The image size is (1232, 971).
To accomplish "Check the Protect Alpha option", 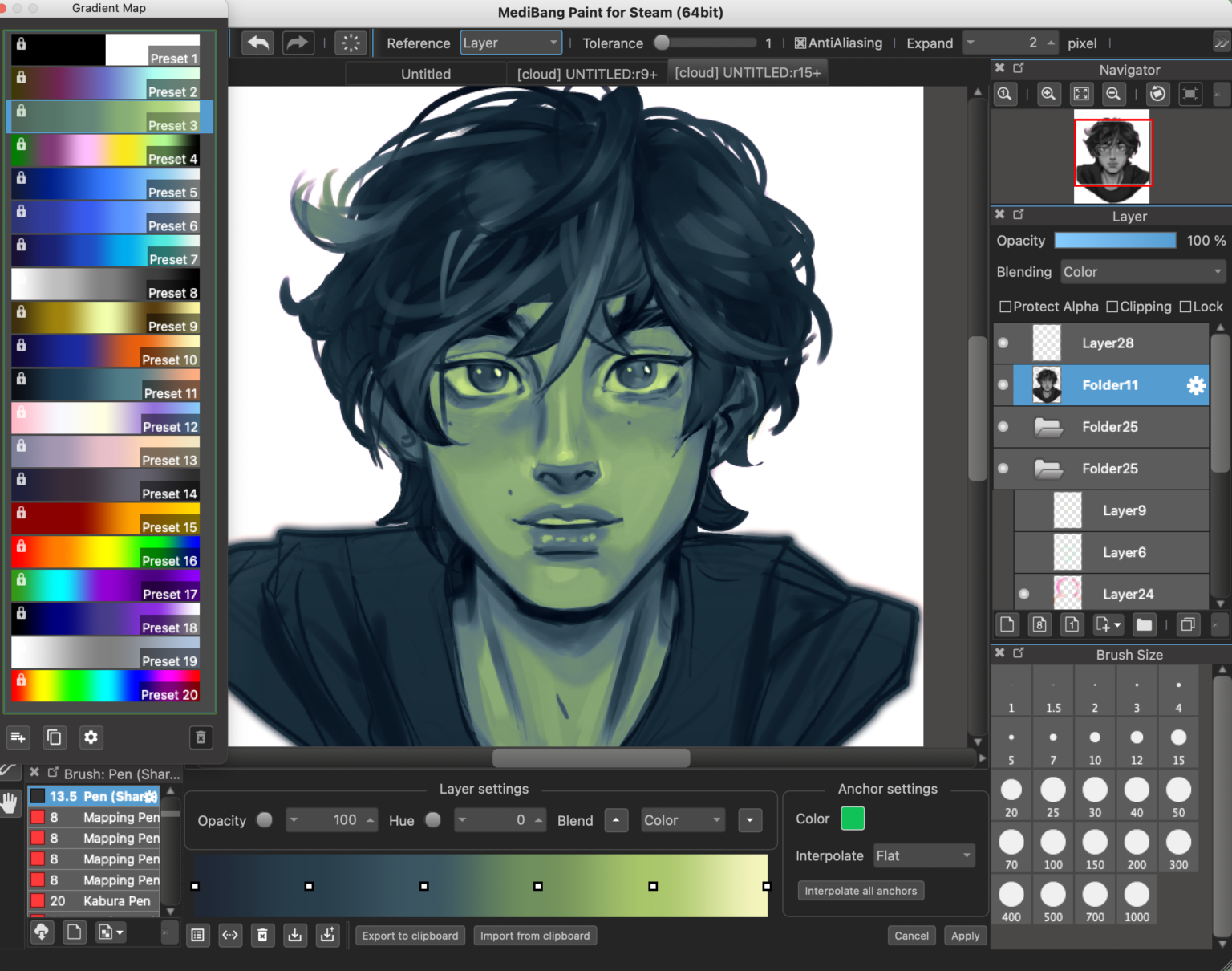I will [1005, 307].
